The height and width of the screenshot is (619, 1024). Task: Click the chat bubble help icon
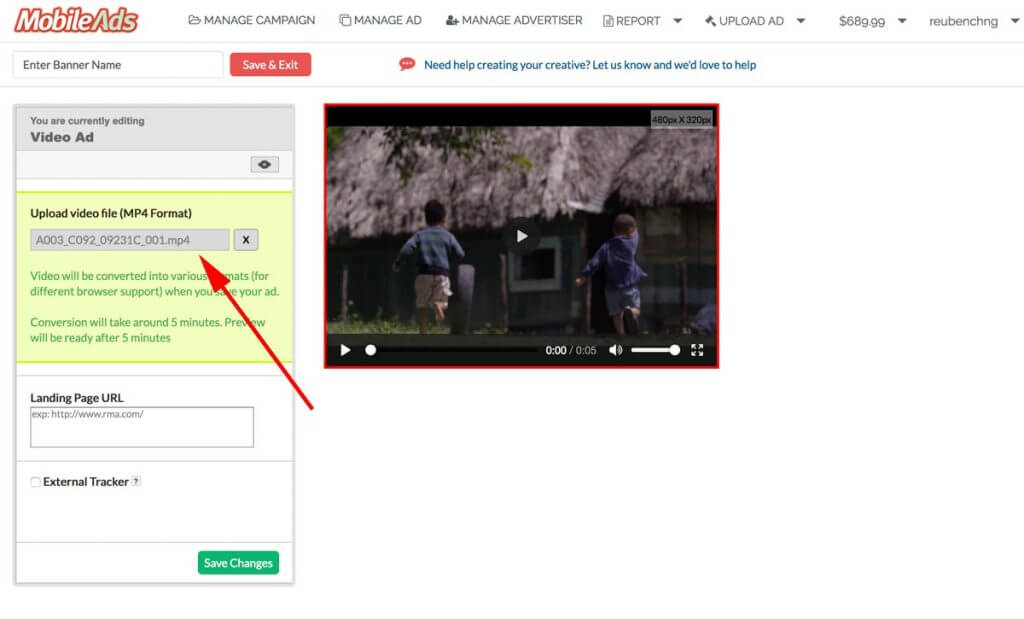407,64
